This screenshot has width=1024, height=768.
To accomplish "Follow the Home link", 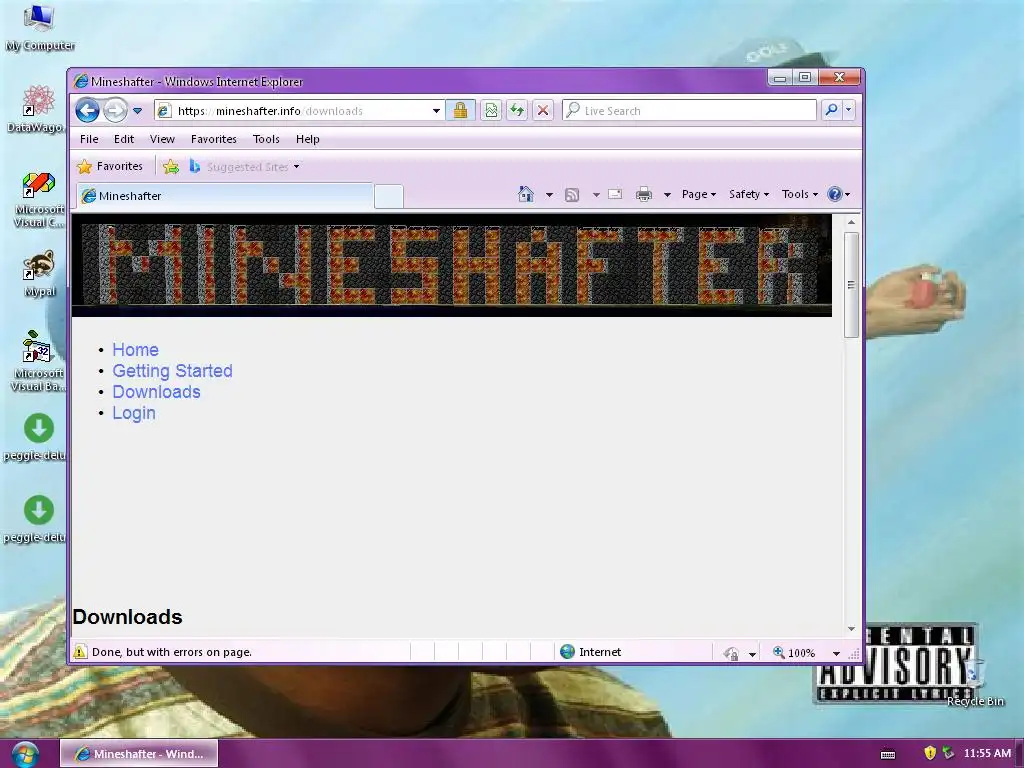I will (x=136, y=350).
